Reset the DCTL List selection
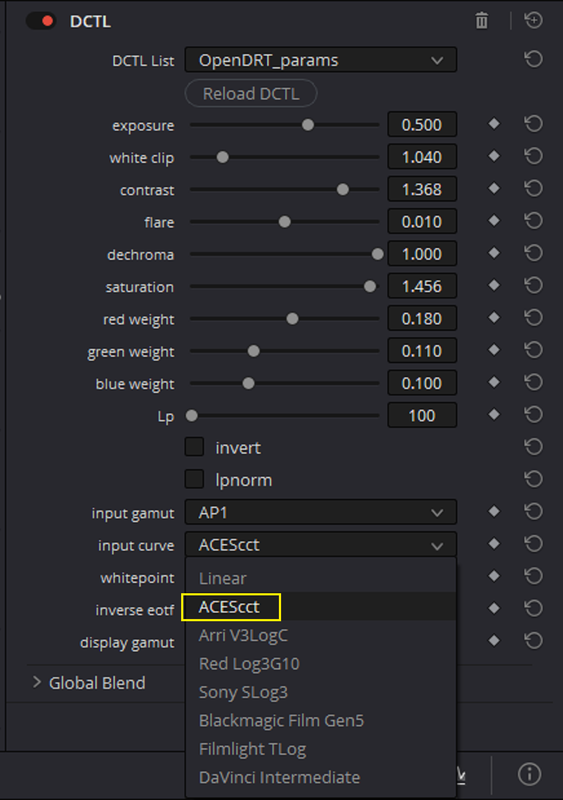This screenshot has height=800, width=563. (533, 59)
